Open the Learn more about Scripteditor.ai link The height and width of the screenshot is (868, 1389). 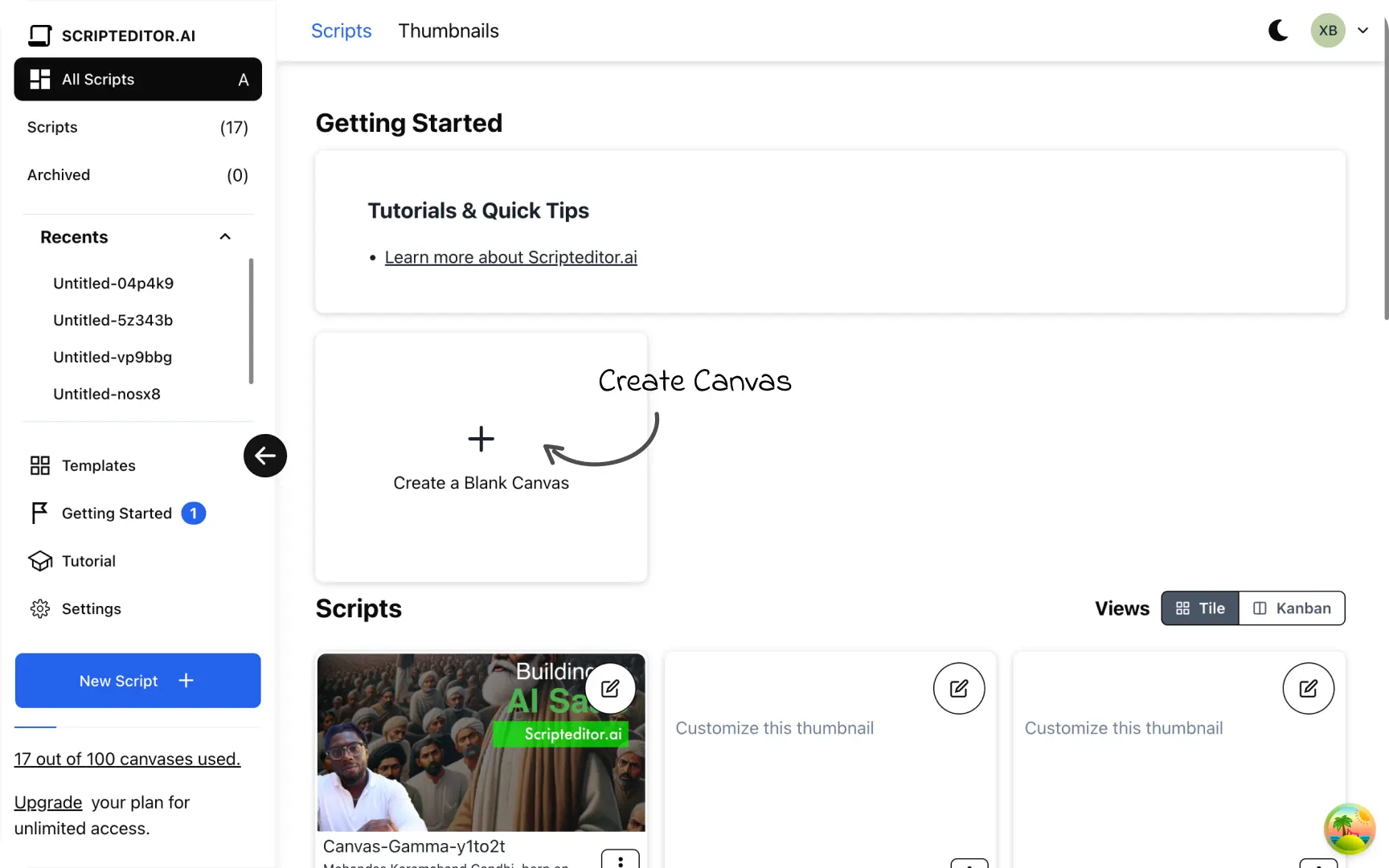pos(511,257)
